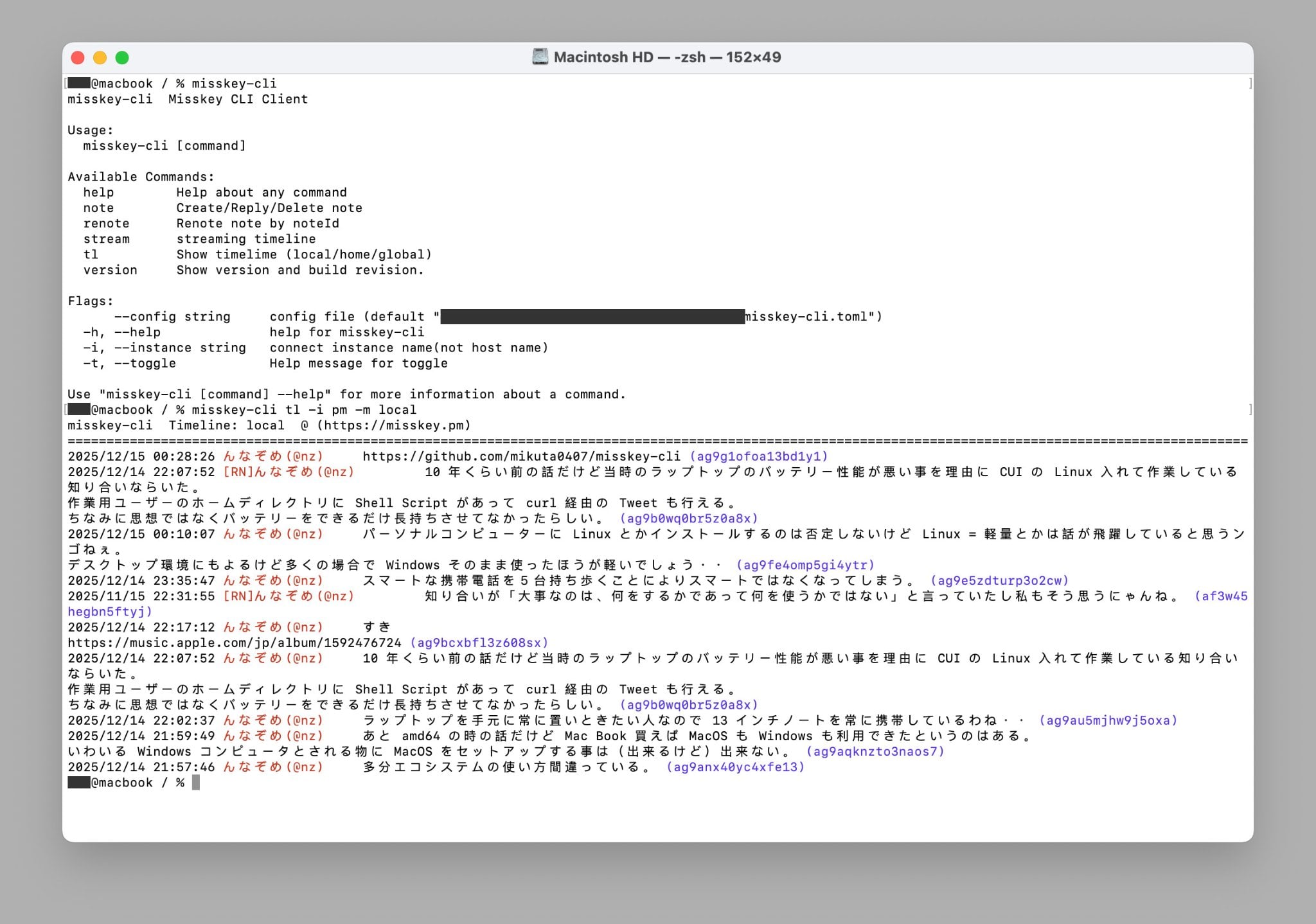The height and width of the screenshot is (924, 1316).
Task: Click the 2025/12/14 23:35:47 timestamp
Action: 141,580
